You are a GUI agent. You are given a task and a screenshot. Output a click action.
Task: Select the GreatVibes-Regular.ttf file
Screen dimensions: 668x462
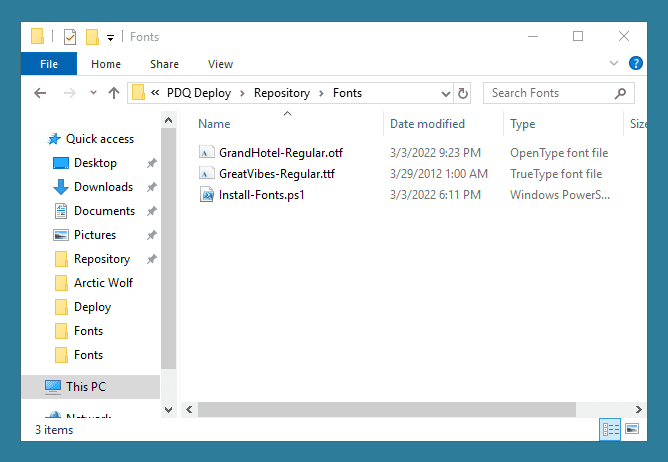coord(277,174)
